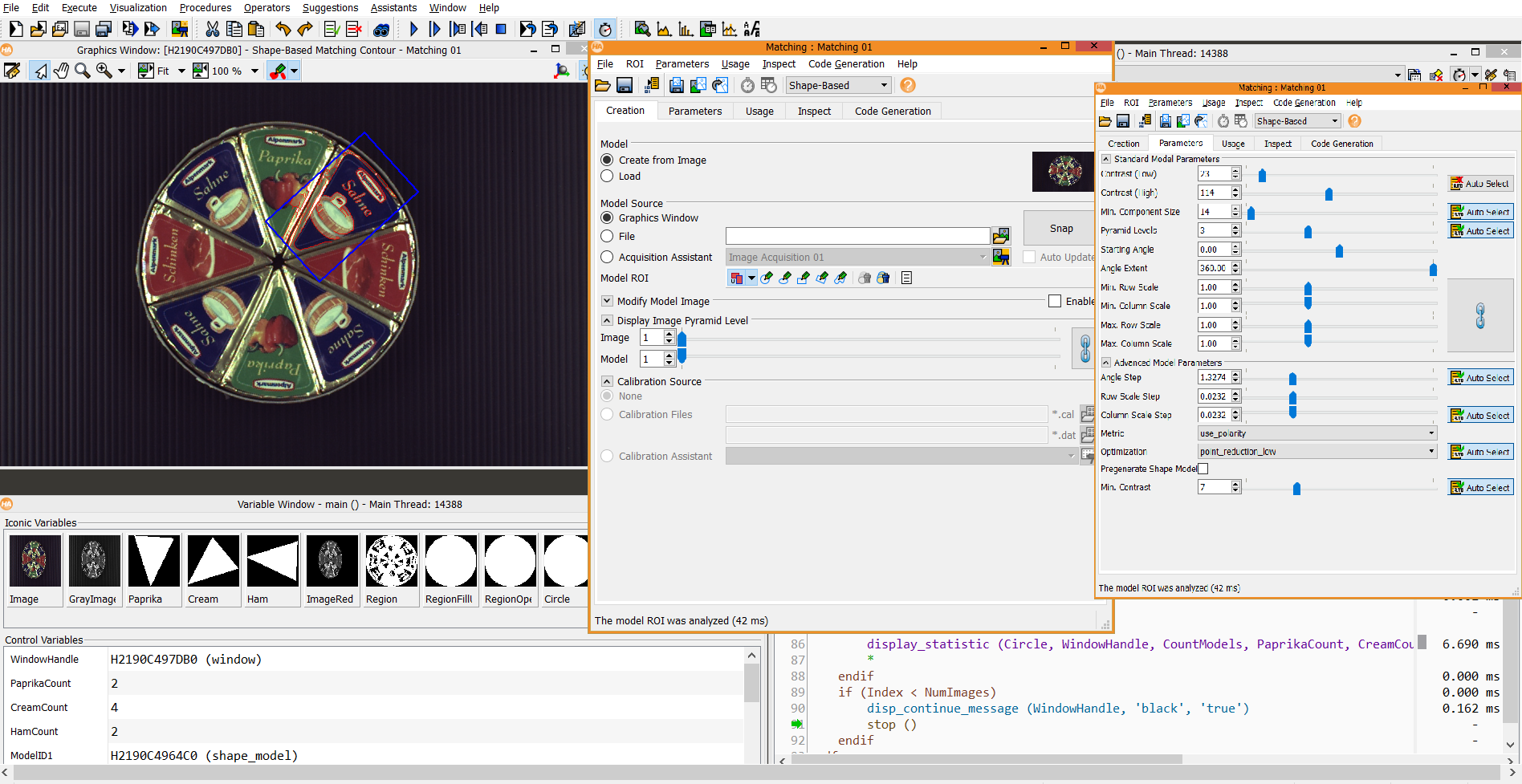The width and height of the screenshot is (1522, 784).
Task: Click the Undo arrow in main toolbar
Action: point(283,29)
